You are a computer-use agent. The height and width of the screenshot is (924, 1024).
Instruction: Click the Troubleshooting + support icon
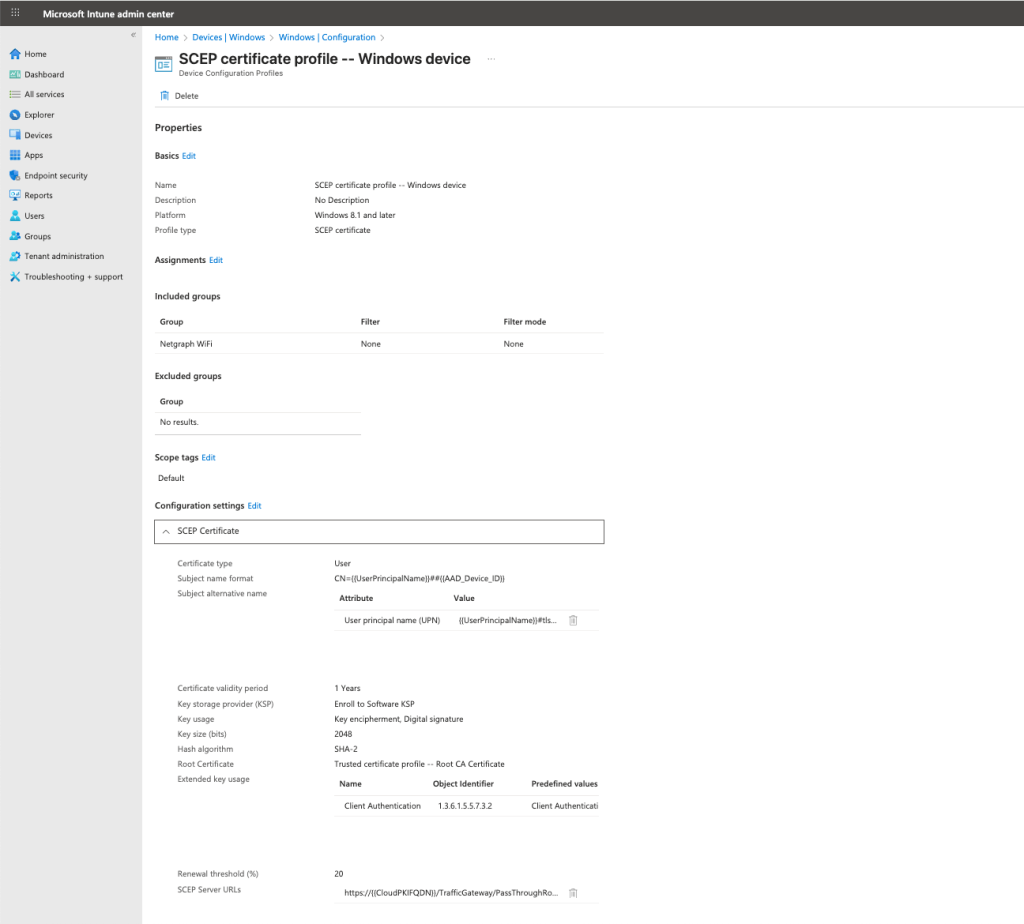[15, 277]
